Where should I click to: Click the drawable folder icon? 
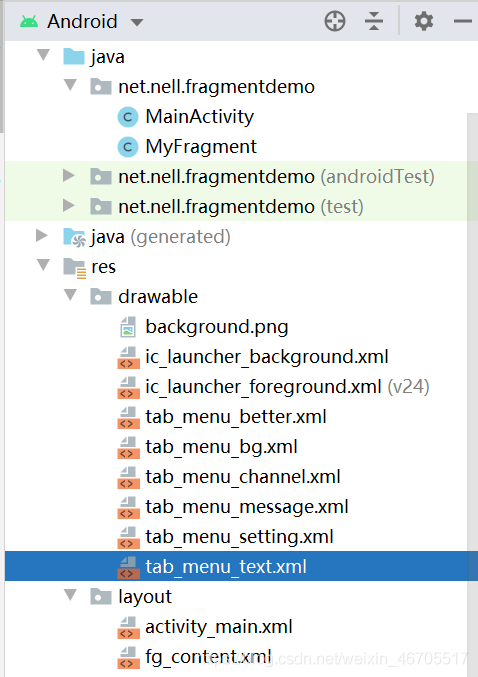[101, 297]
